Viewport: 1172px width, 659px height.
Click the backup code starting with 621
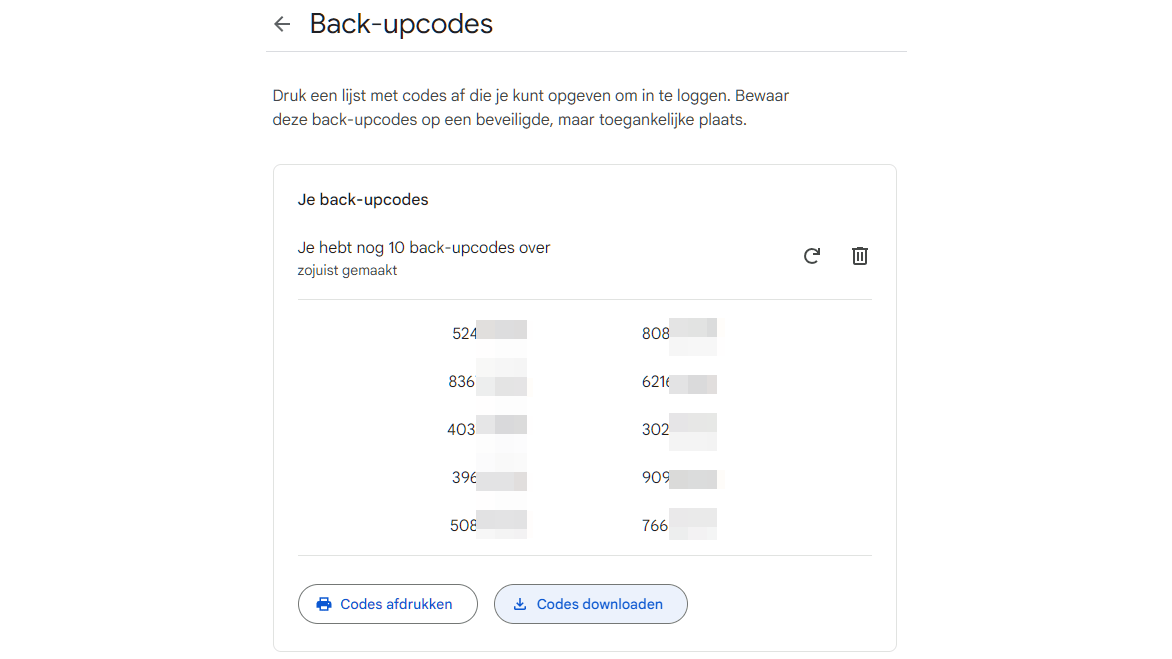tap(679, 381)
